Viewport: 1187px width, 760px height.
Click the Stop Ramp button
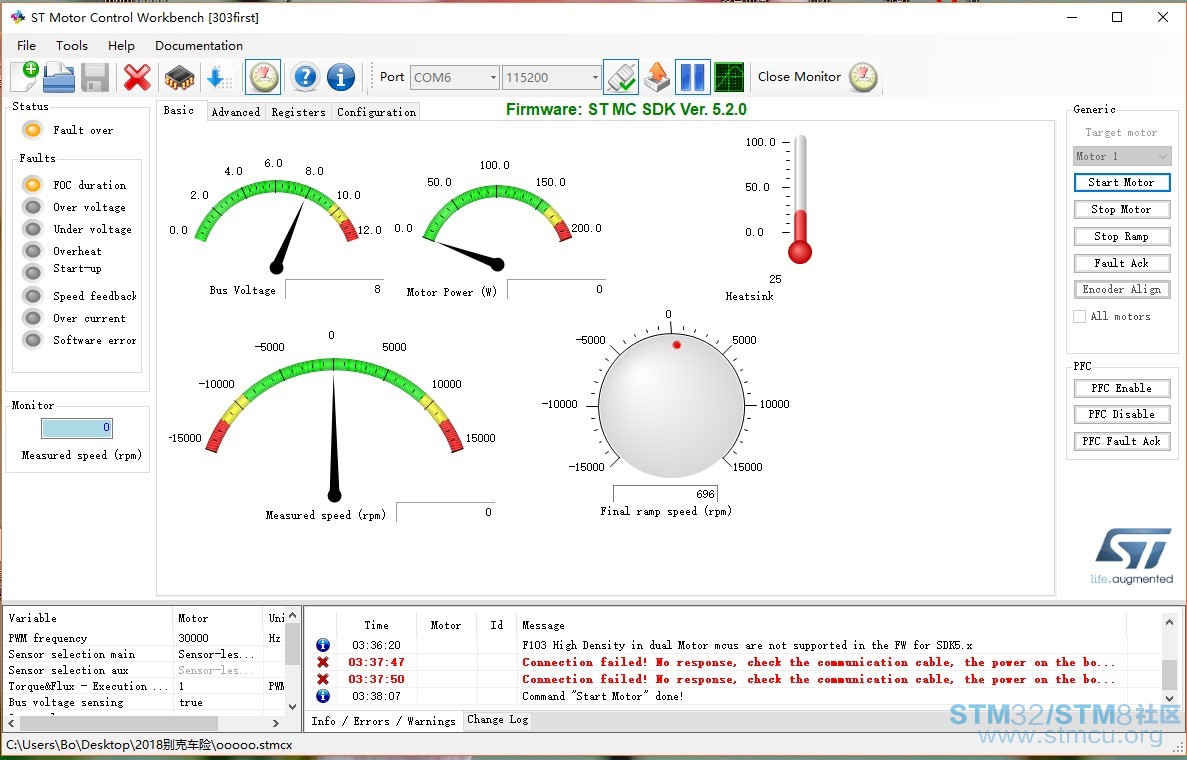(x=1121, y=237)
